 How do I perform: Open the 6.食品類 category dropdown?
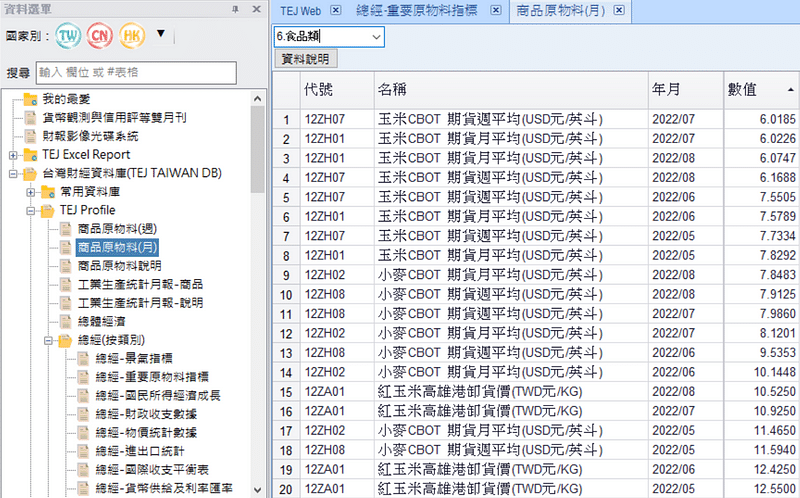(376, 36)
